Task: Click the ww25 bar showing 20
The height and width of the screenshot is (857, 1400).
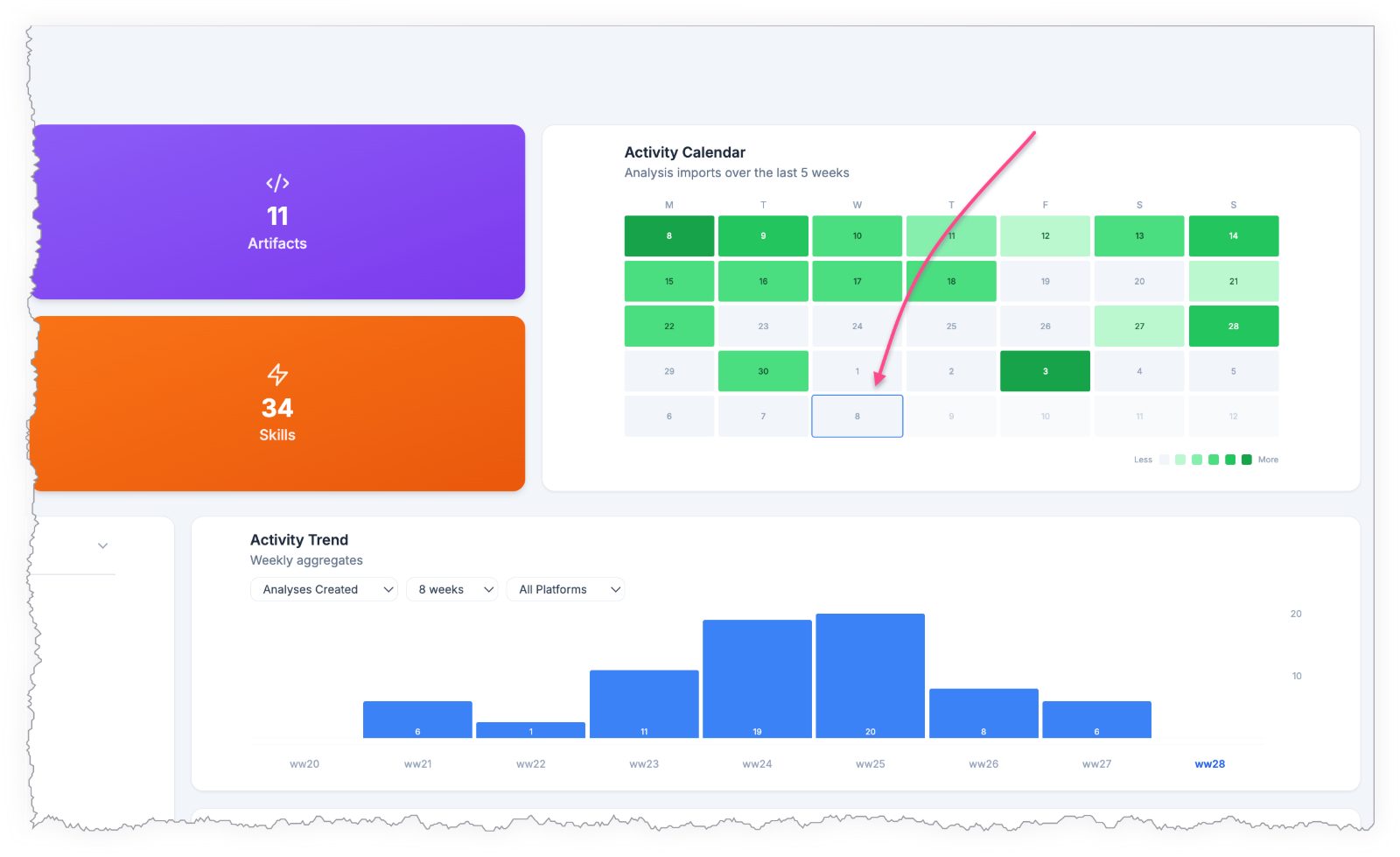Action: [x=871, y=676]
